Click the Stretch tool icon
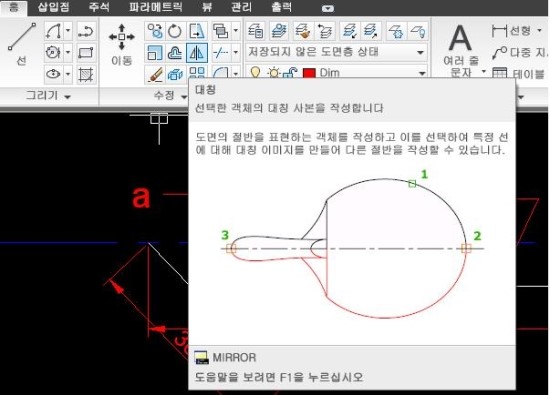Viewport: 550px width, 395px height. click(197, 31)
